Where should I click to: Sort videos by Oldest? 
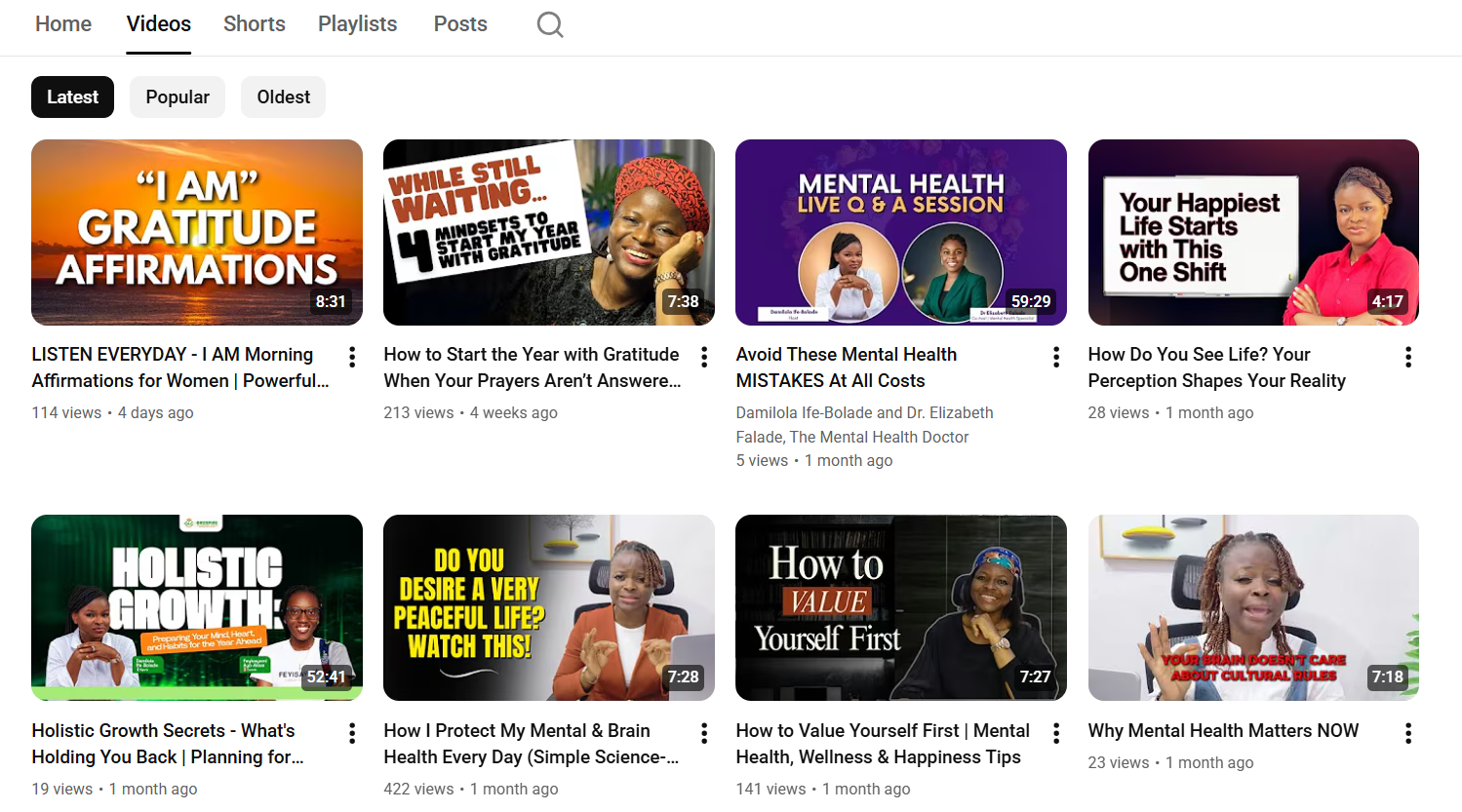coord(283,97)
